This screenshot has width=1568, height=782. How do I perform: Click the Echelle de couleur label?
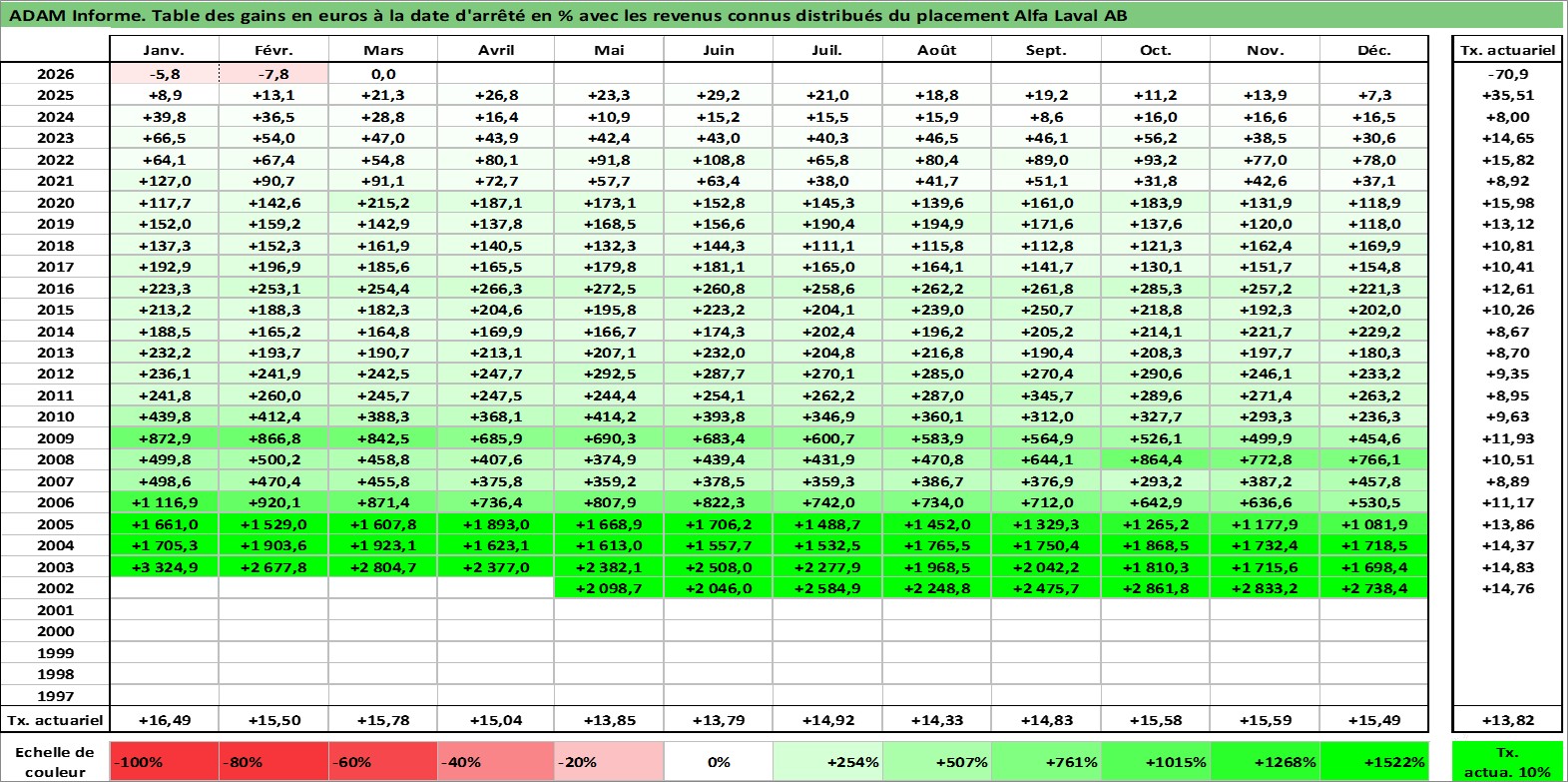click(56, 762)
